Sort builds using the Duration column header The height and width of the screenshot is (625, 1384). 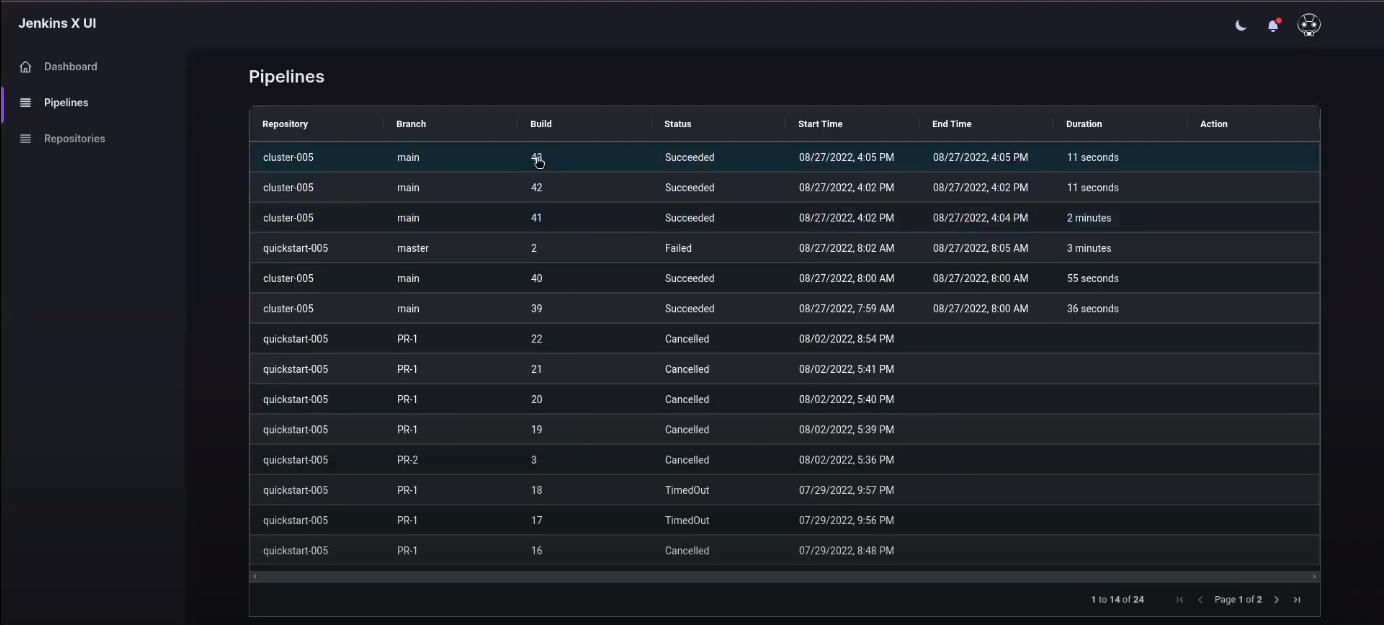tap(1083, 123)
